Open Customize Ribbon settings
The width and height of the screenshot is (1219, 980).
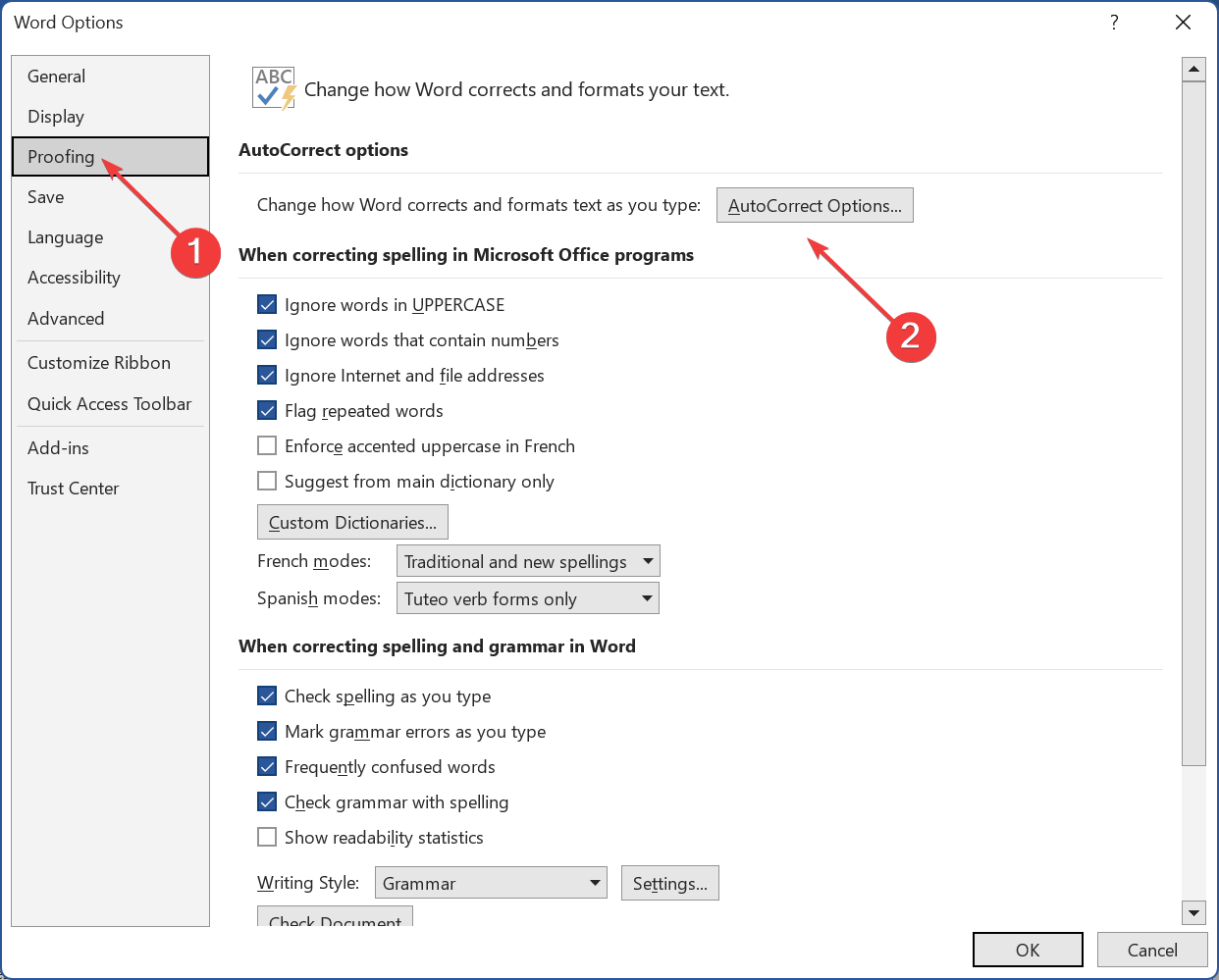(110, 363)
